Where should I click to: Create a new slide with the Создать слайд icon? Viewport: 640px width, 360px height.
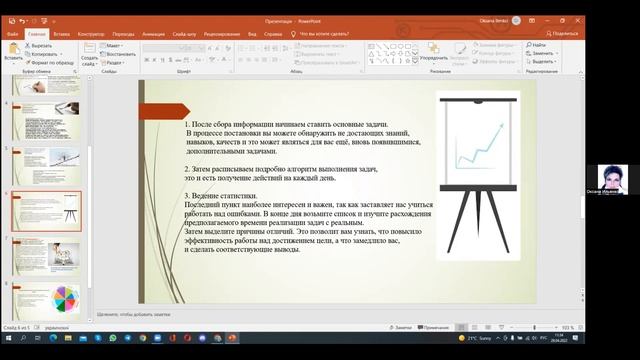coord(89,49)
